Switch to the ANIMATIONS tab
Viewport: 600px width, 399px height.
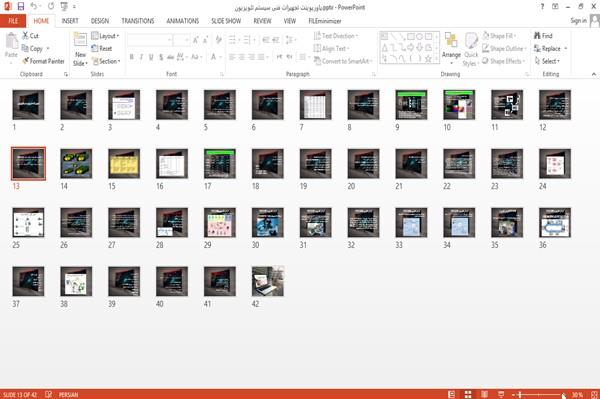183,21
